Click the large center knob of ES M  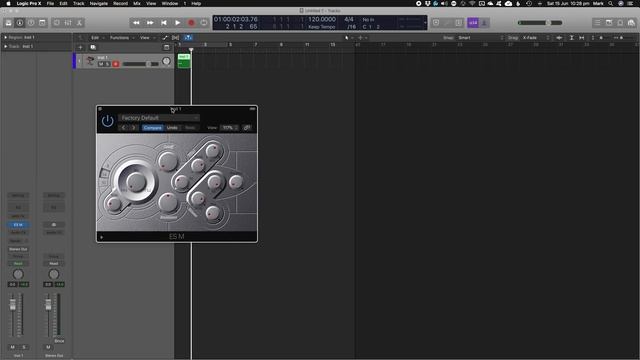coord(135,182)
